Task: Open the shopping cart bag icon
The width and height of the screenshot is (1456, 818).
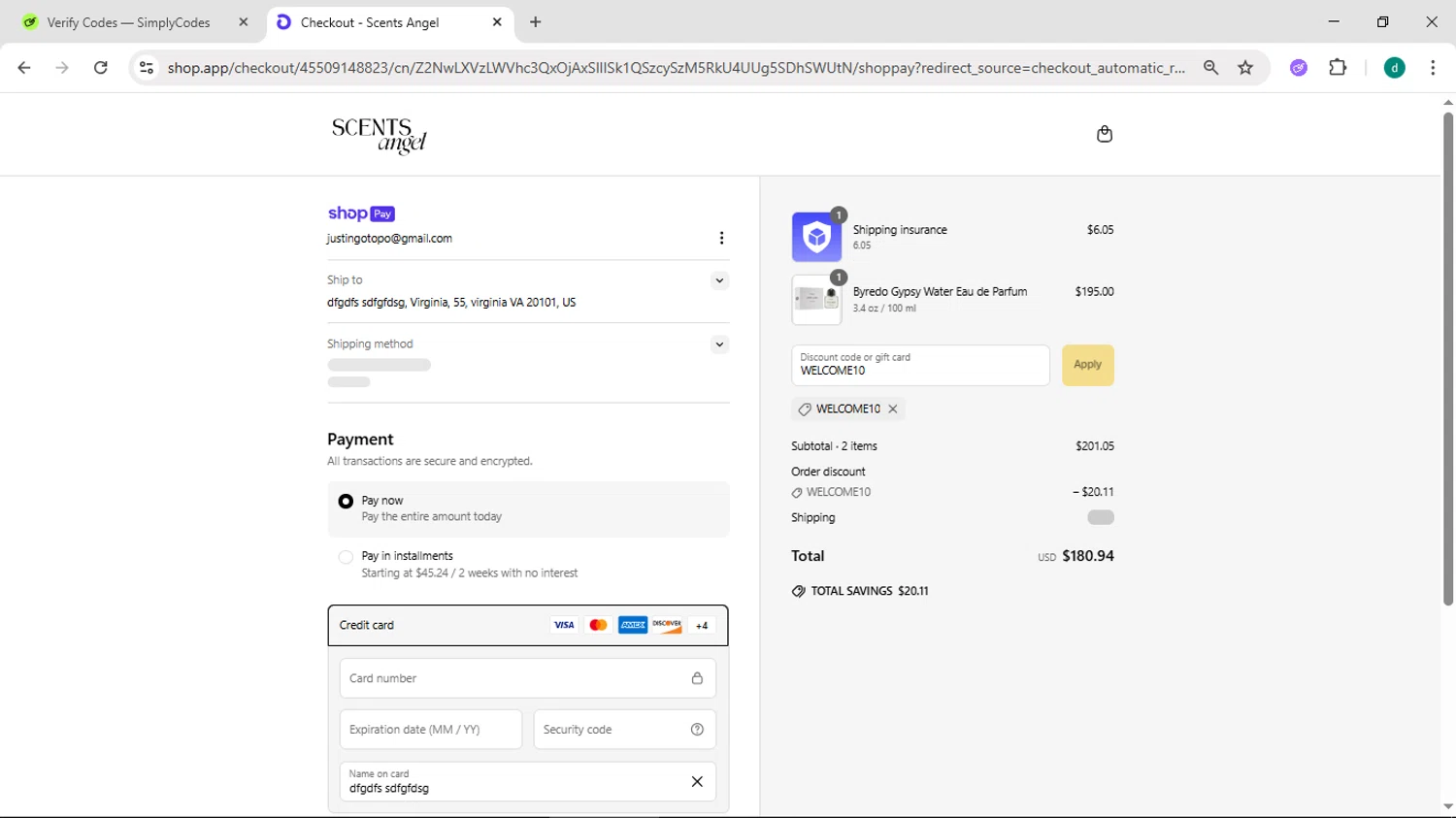Action: tap(1104, 134)
